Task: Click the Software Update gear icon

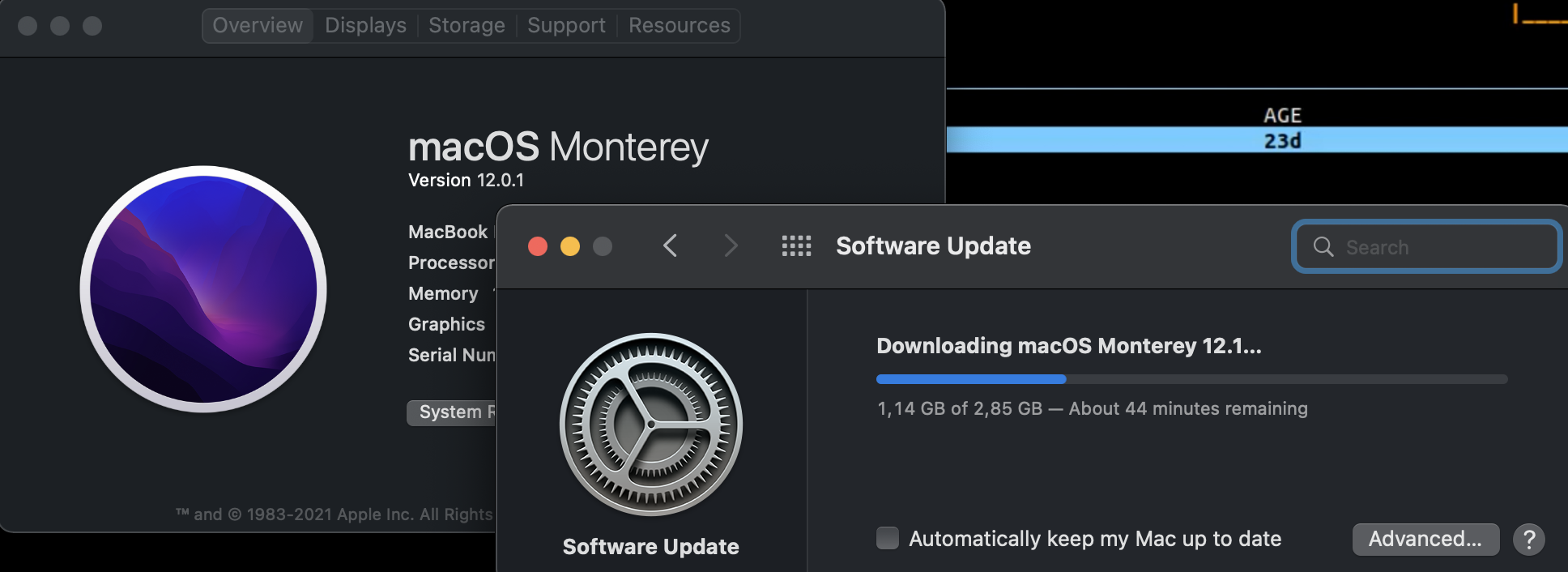Action: pyautogui.click(x=651, y=425)
